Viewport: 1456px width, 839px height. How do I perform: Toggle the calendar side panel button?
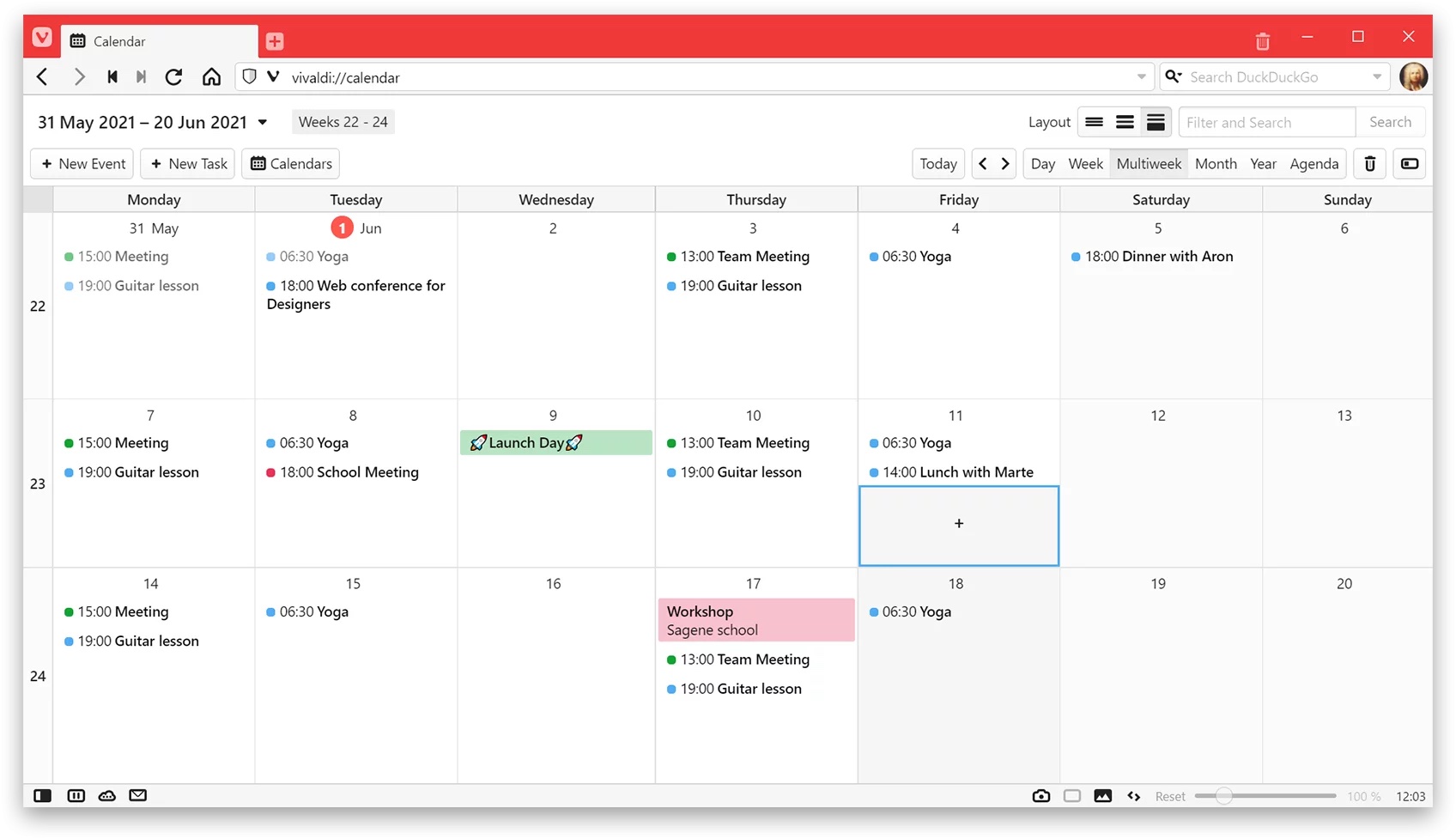click(x=1410, y=164)
